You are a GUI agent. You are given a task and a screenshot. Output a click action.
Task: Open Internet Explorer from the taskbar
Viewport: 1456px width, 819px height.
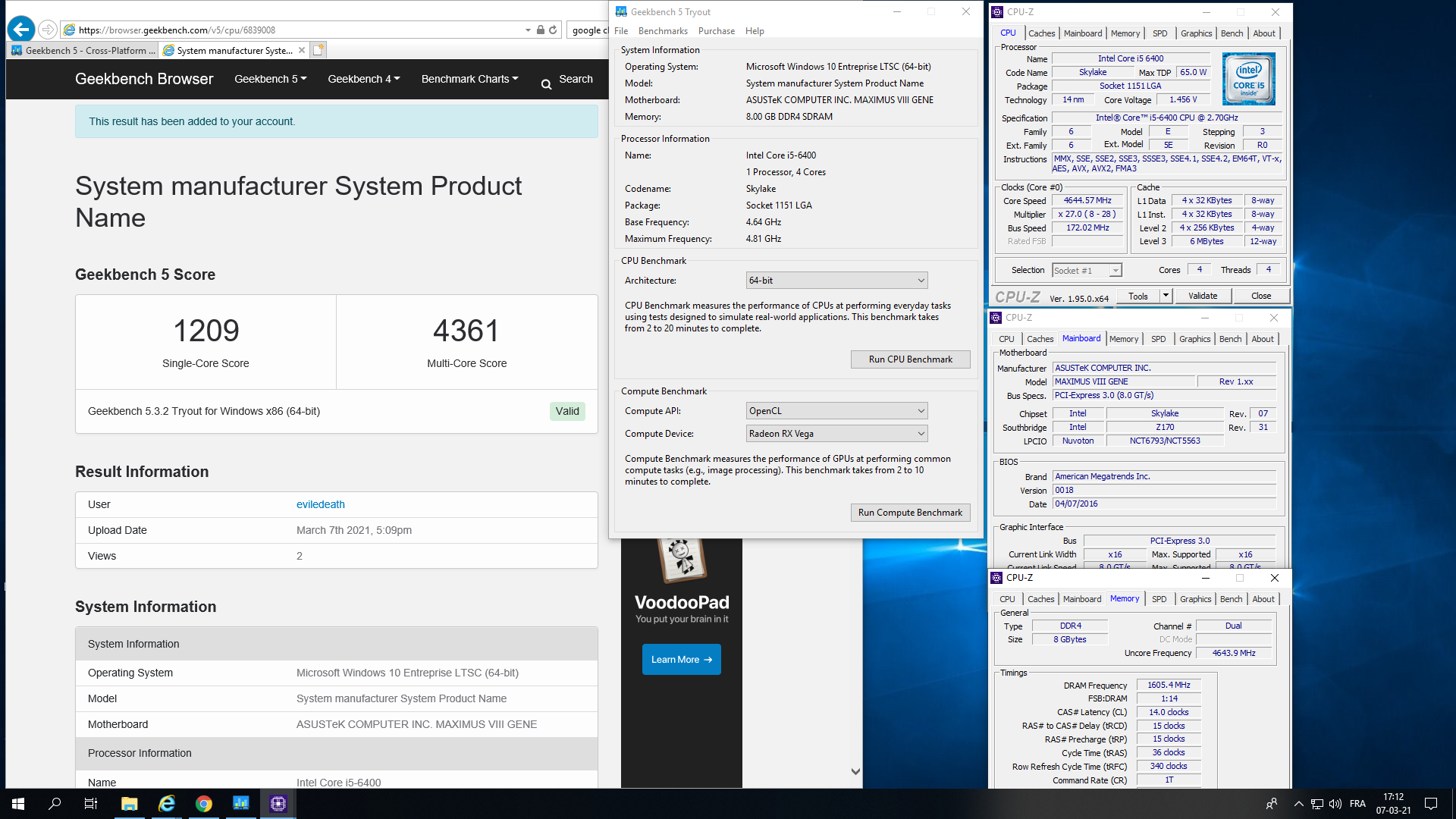(166, 804)
